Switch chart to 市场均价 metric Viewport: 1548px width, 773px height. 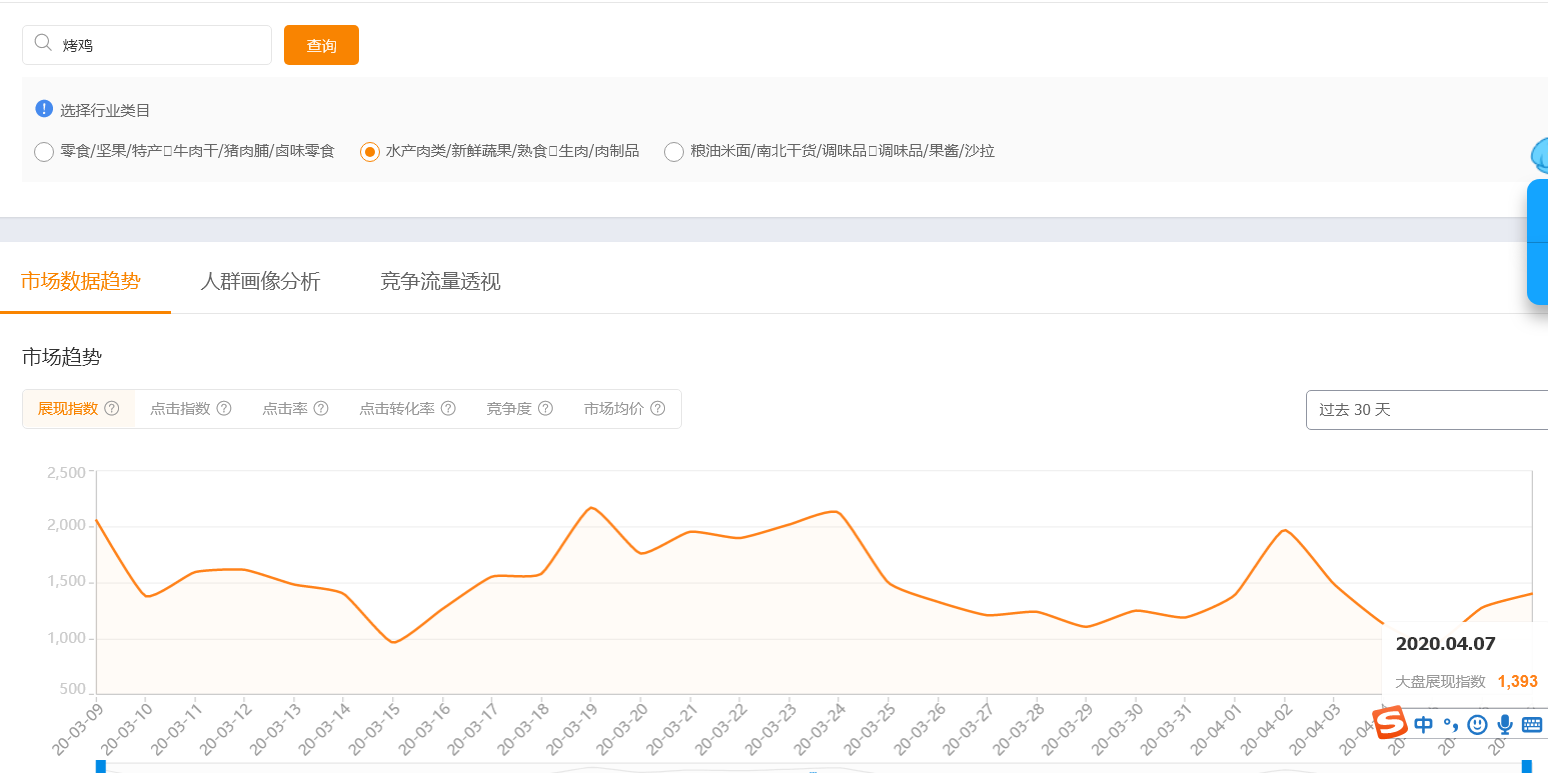coord(614,408)
